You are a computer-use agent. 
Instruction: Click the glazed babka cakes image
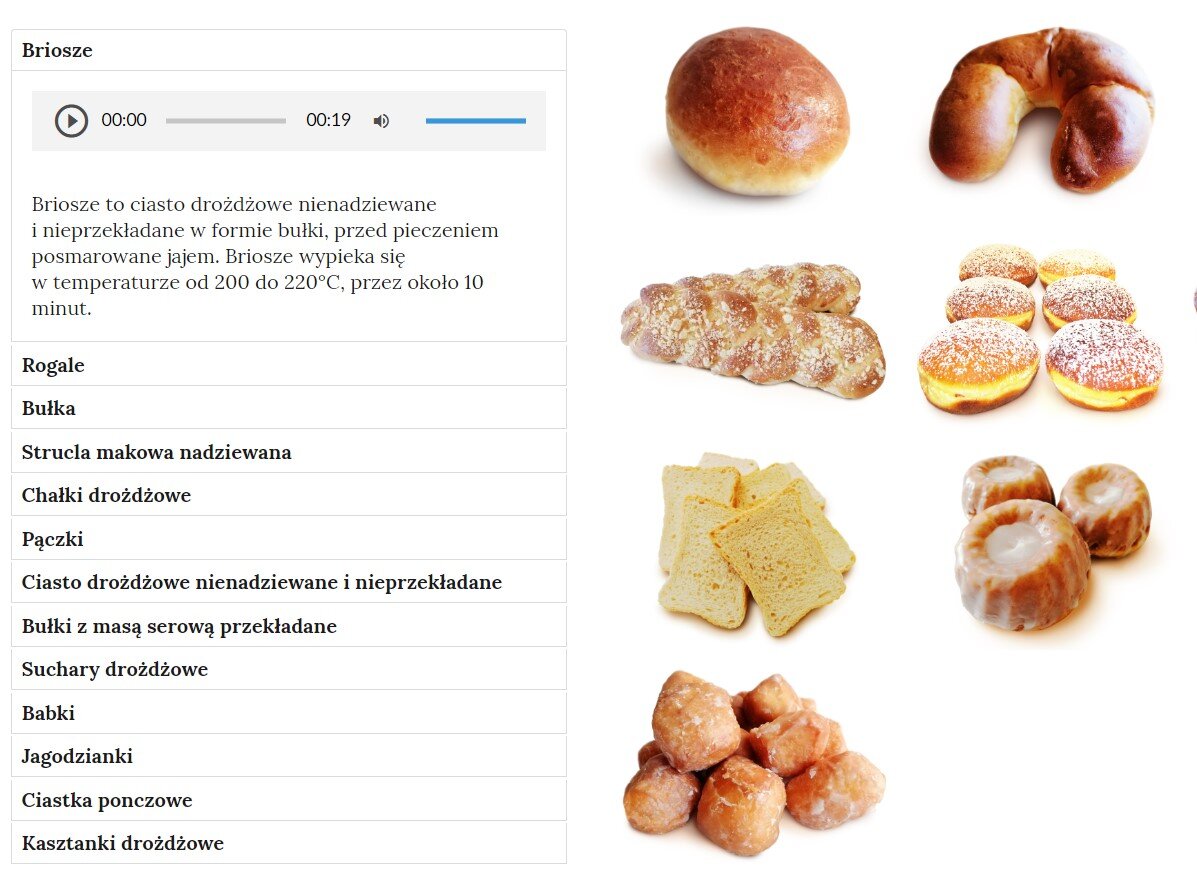coord(1053,542)
